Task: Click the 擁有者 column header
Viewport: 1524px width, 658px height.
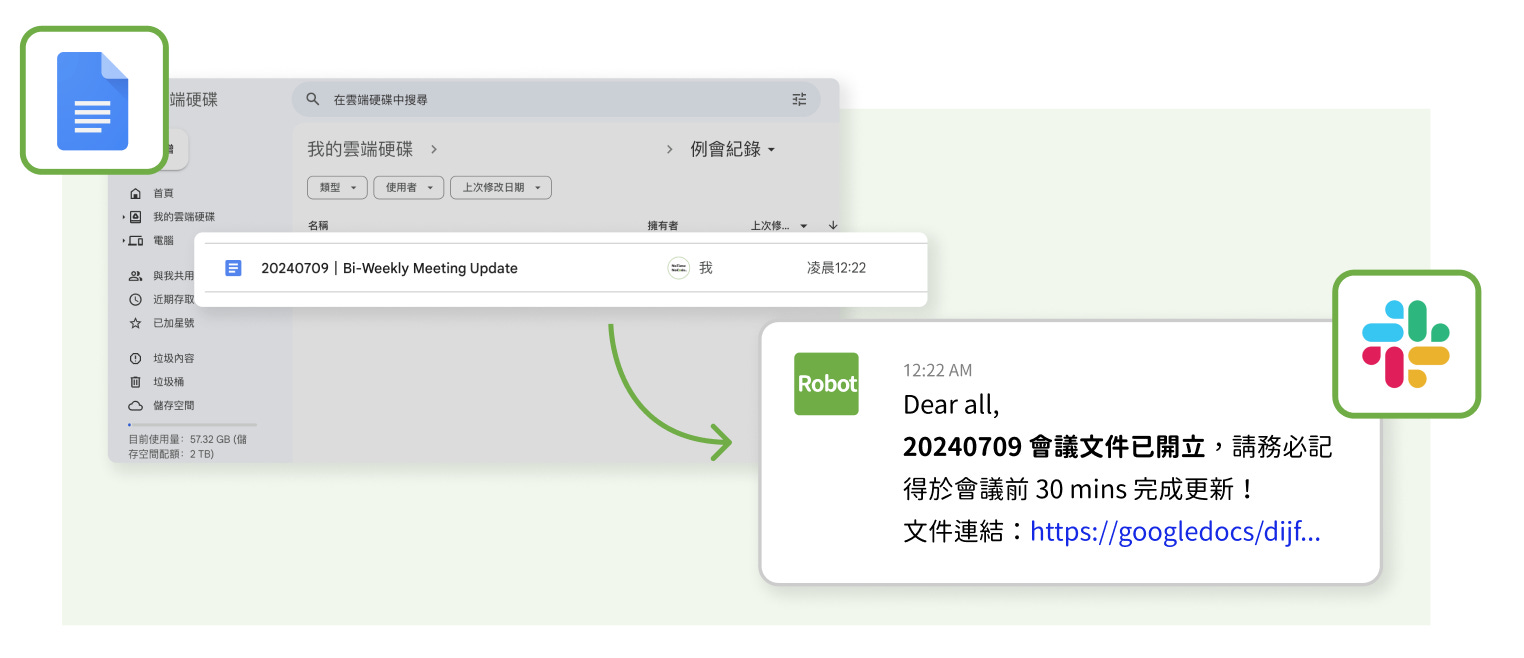Action: (663, 226)
